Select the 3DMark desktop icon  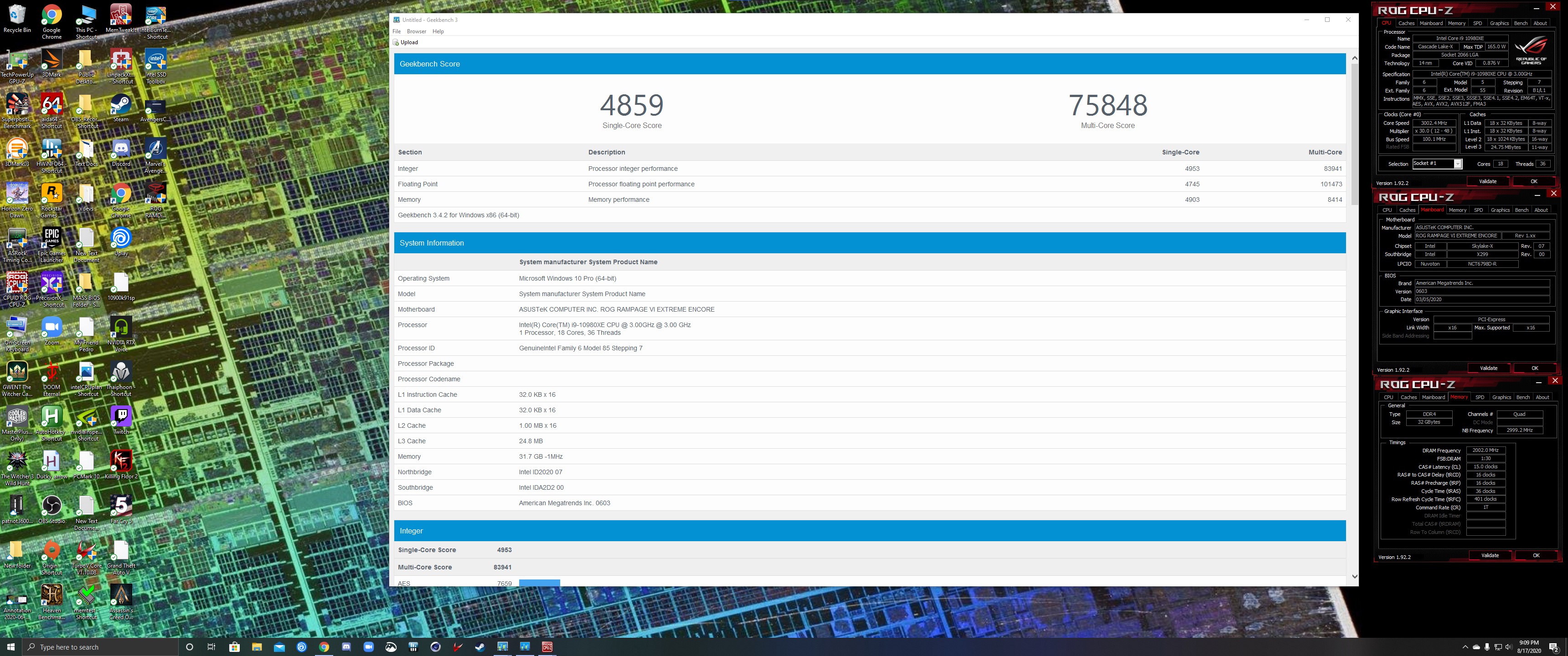click(52, 63)
